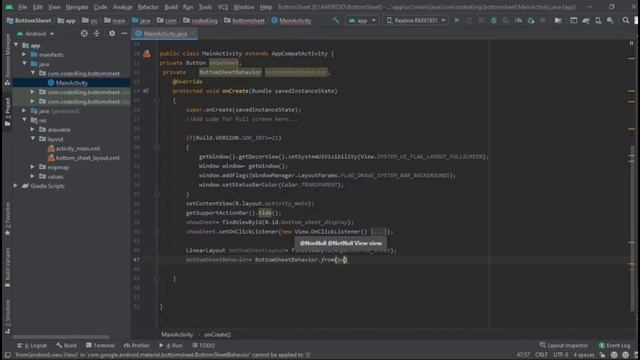Collapse the java folder arrow

[x=24, y=64]
